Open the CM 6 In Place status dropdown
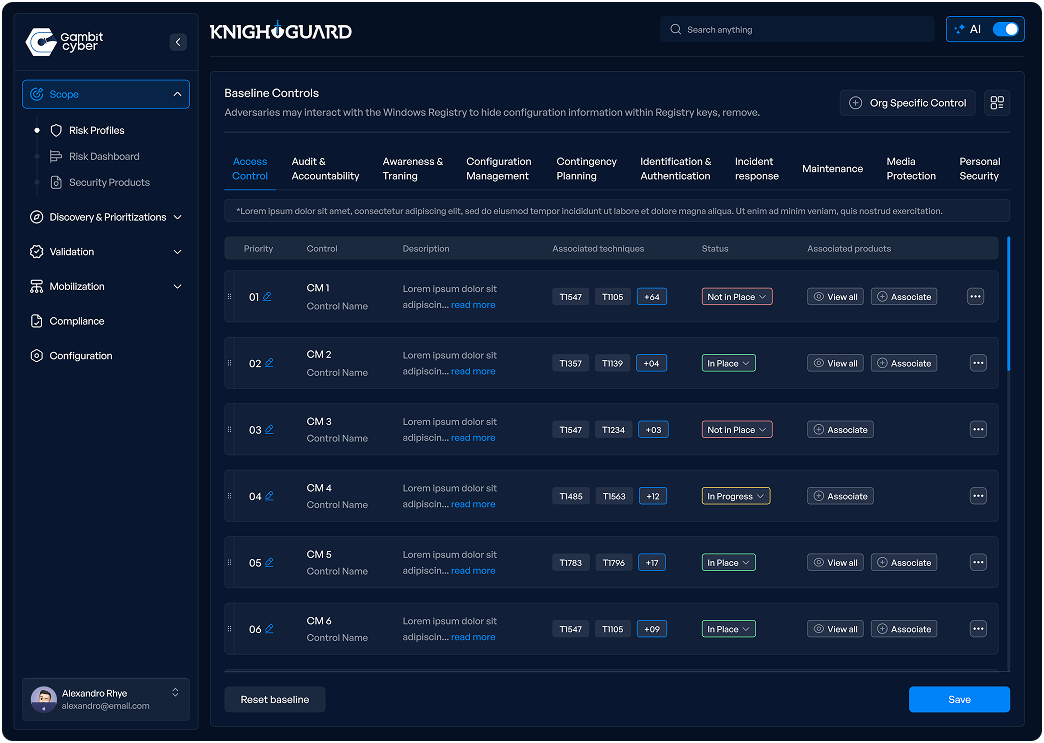 728,628
